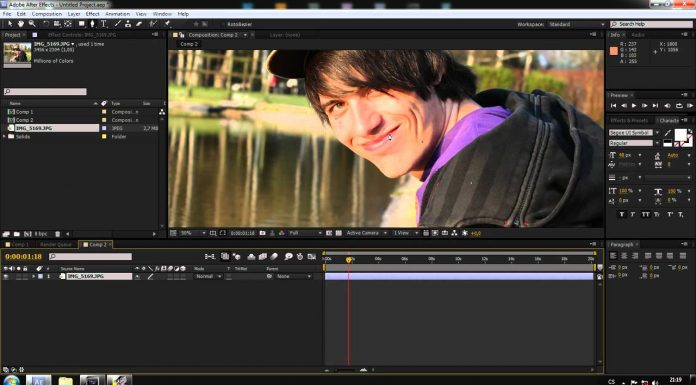Mute audio in Preview panel
This screenshot has width=696, height=385.
pos(668,106)
